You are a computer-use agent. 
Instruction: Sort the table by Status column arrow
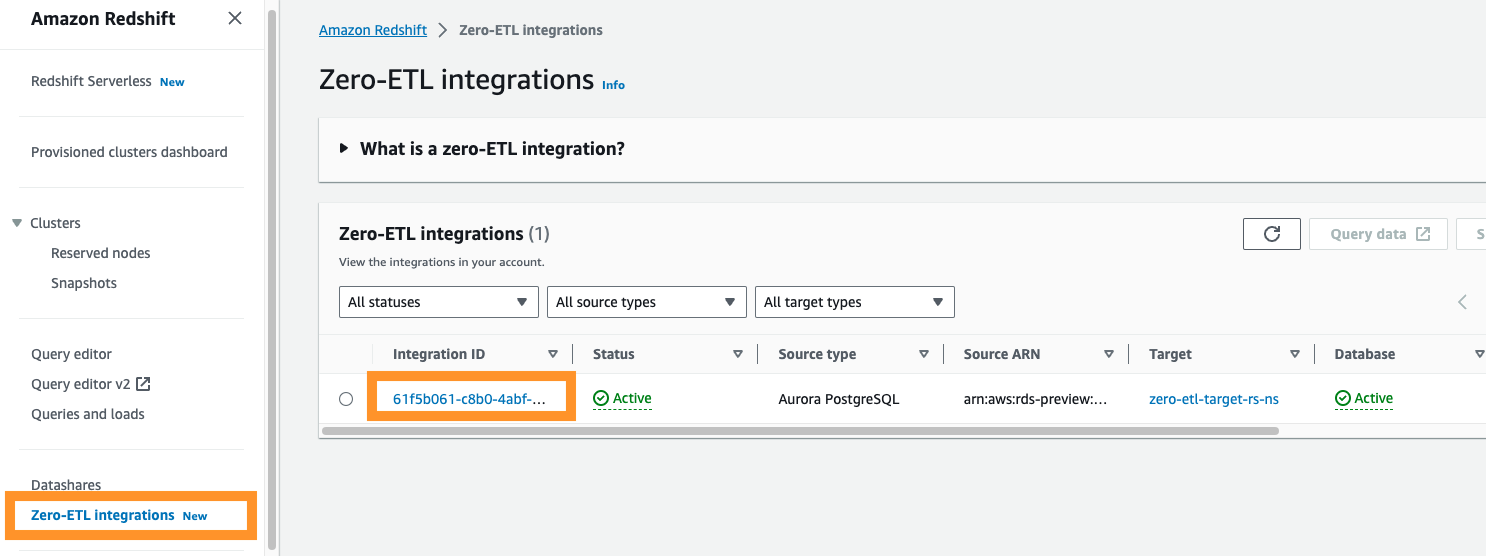pos(738,354)
